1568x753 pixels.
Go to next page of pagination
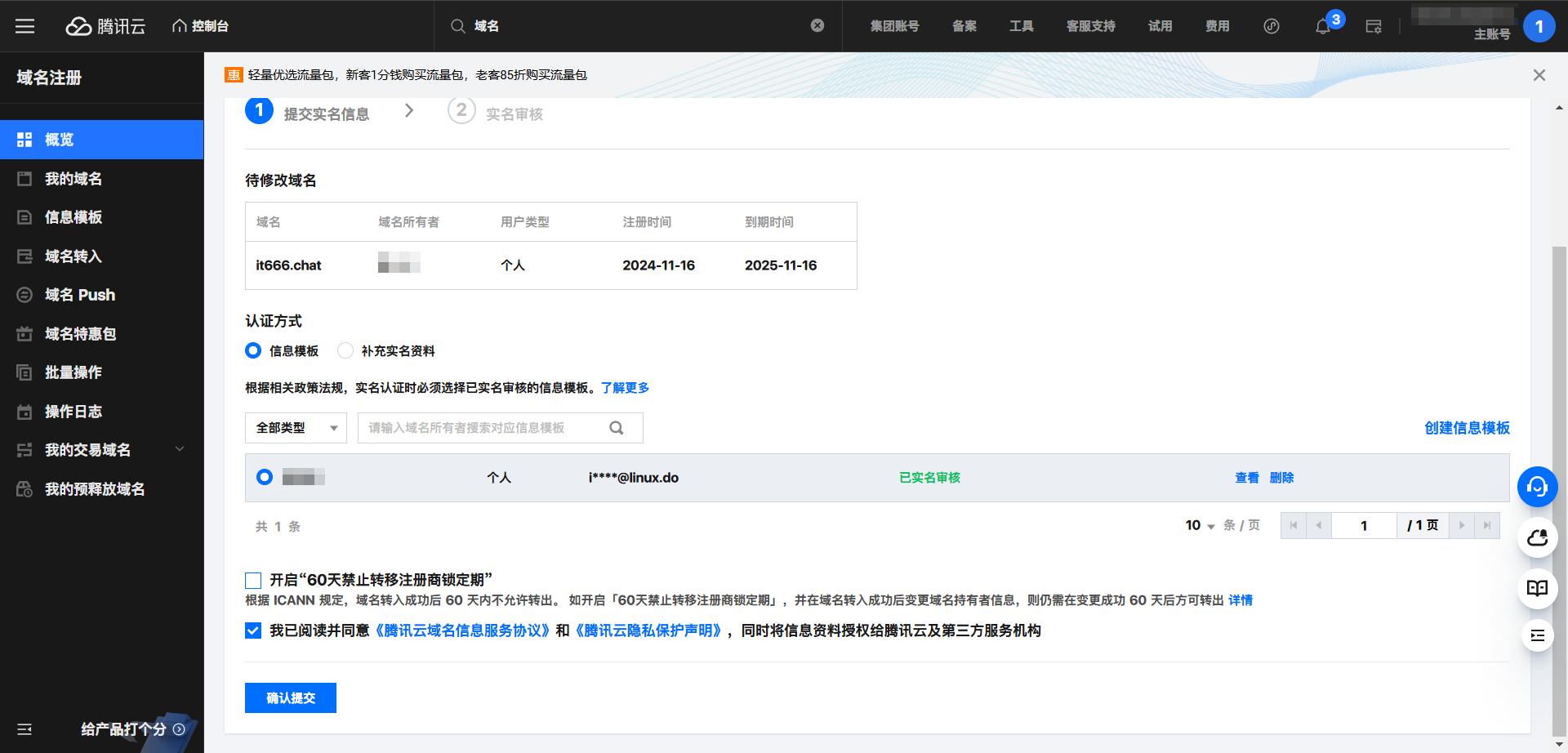(x=1462, y=525)
